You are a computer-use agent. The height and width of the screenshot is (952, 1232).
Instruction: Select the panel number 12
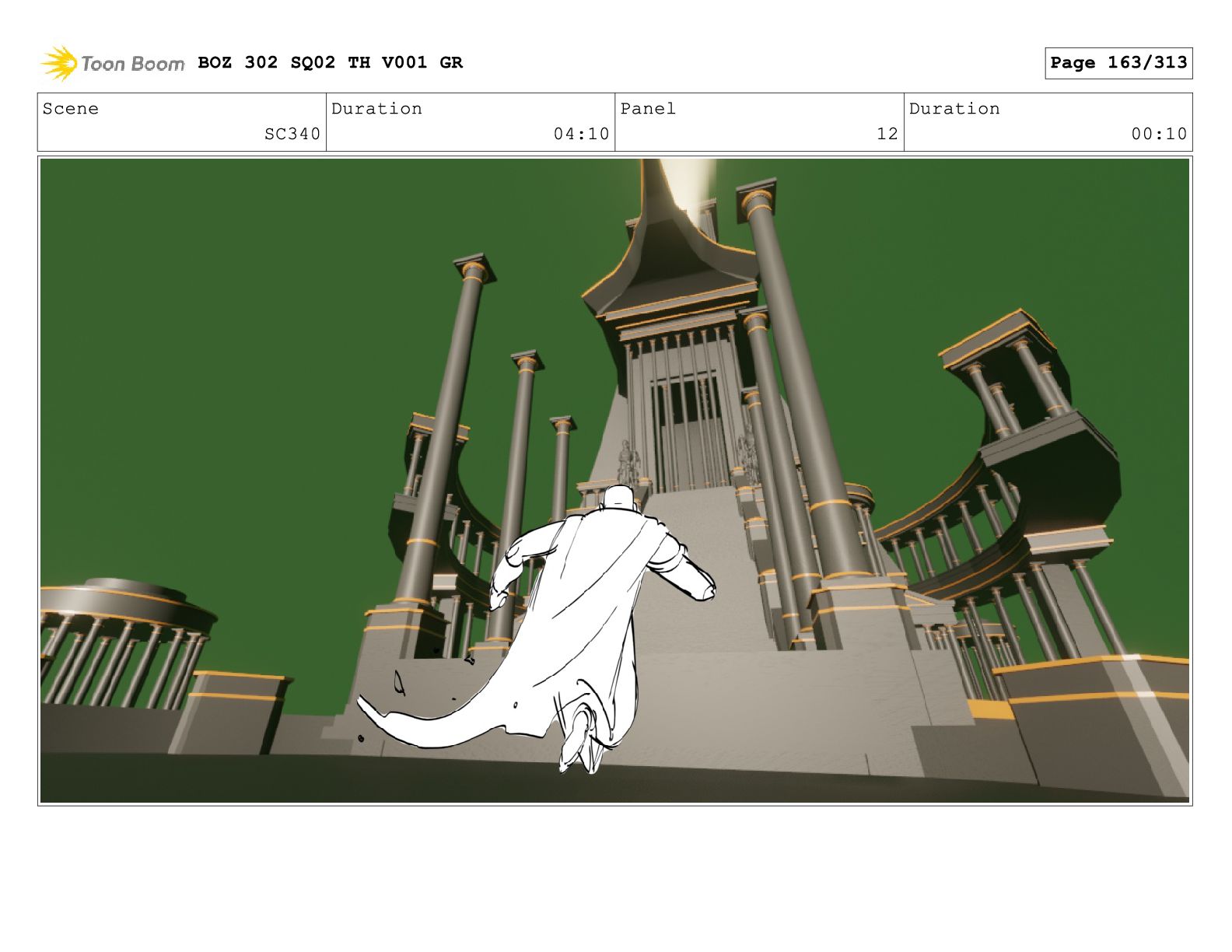[x=887, y=134]
